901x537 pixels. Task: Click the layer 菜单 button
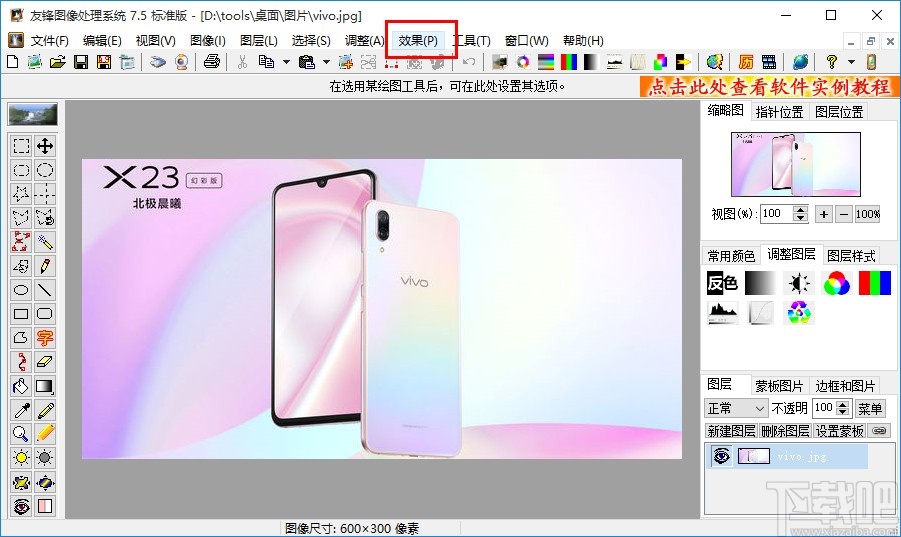click(x=870, y=408)
